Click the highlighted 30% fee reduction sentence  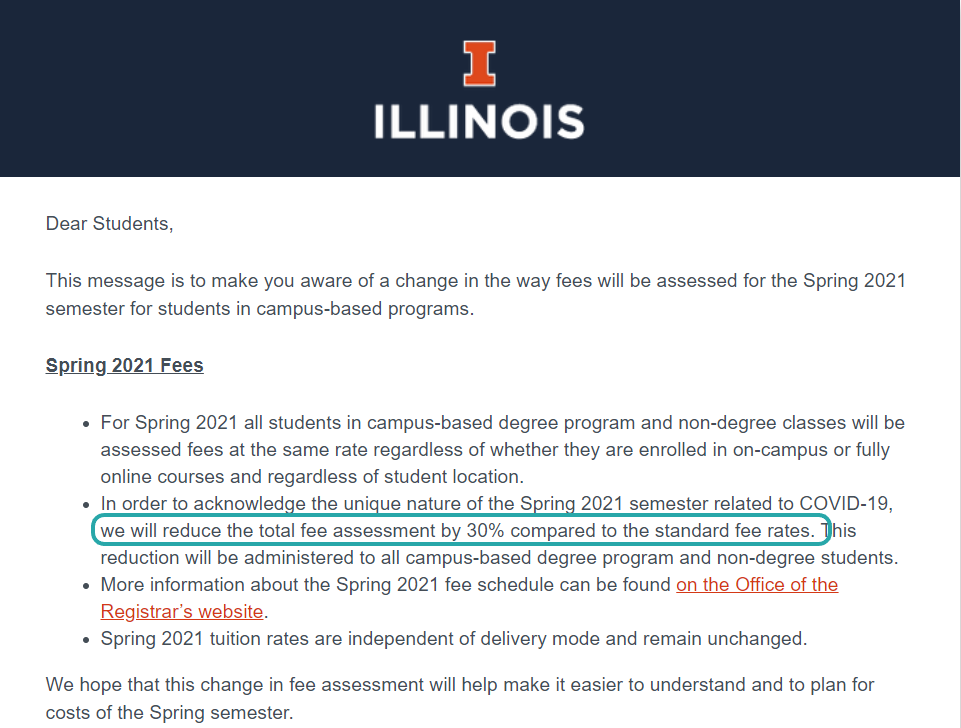(457, 531)
